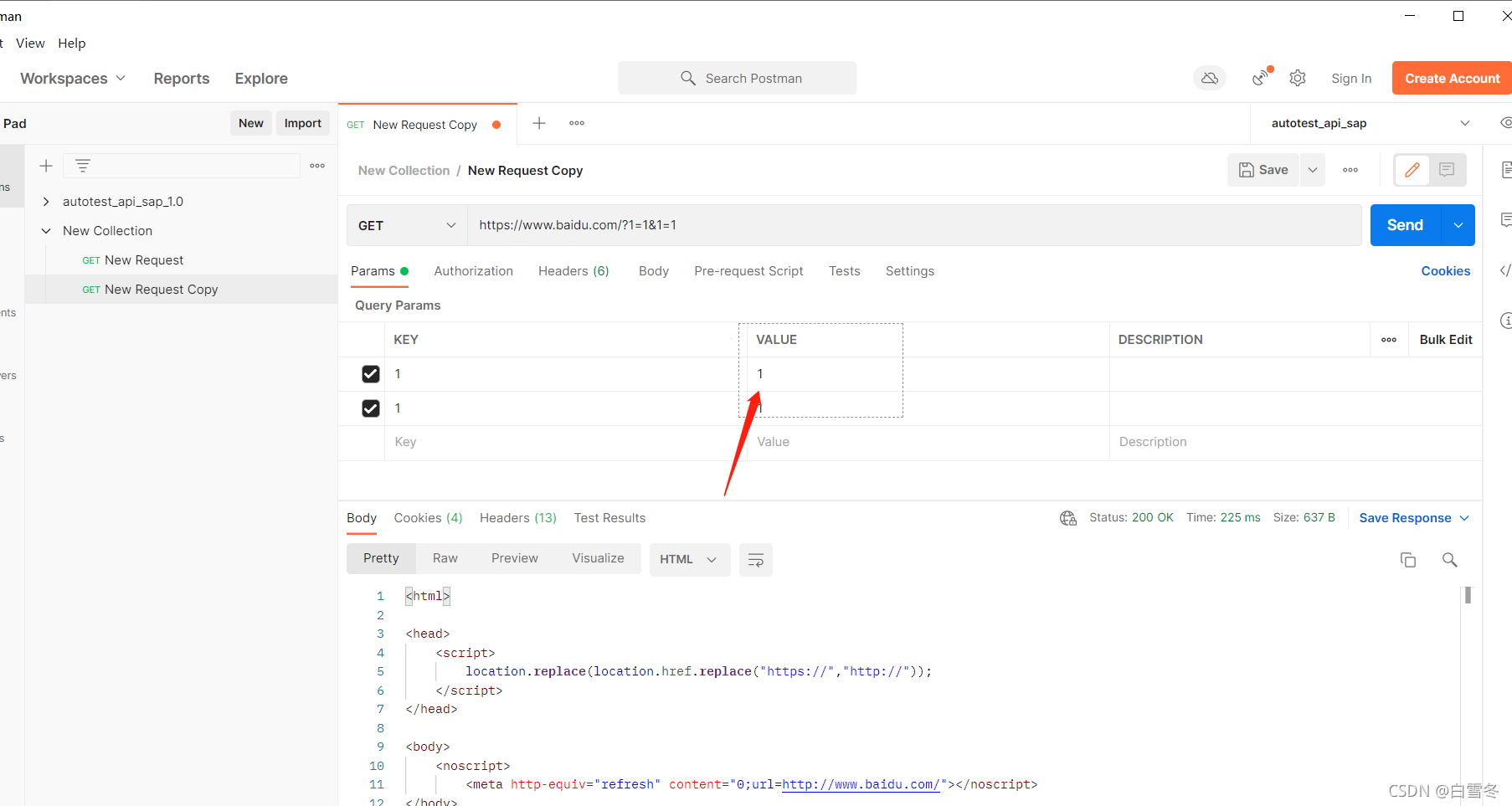
Task: Switch to the request Body tab
Action: pos(654,271)
